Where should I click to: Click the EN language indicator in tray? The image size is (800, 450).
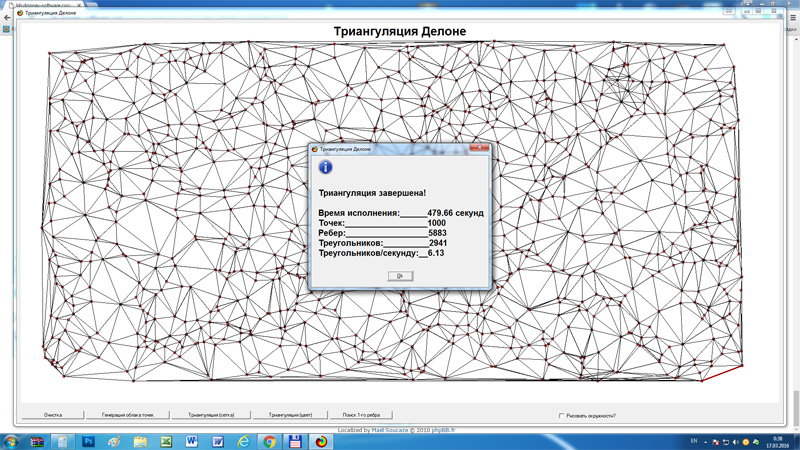click(x=694, y=441)
